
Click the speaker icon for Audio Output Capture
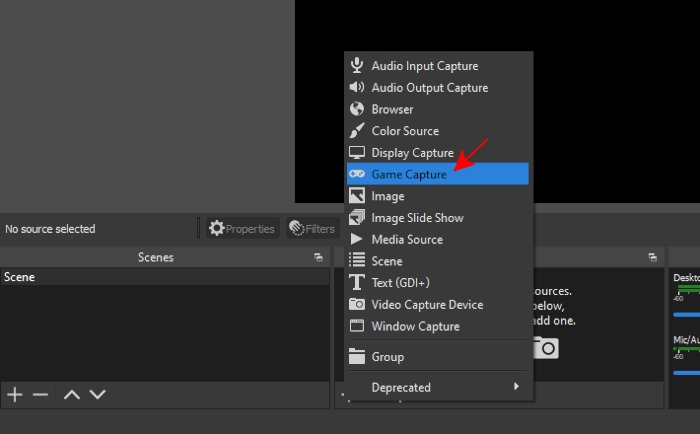coord(356,87)
